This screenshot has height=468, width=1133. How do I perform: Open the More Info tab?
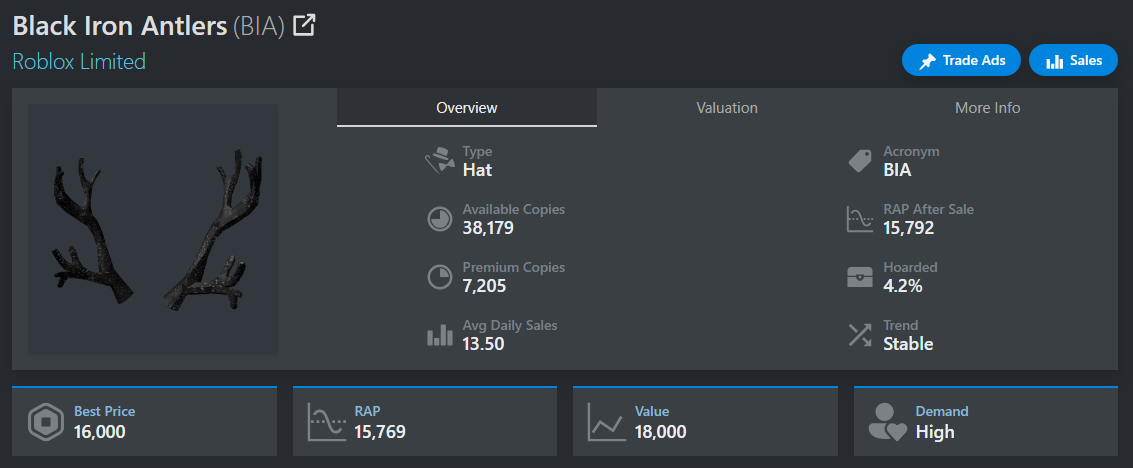988,108
